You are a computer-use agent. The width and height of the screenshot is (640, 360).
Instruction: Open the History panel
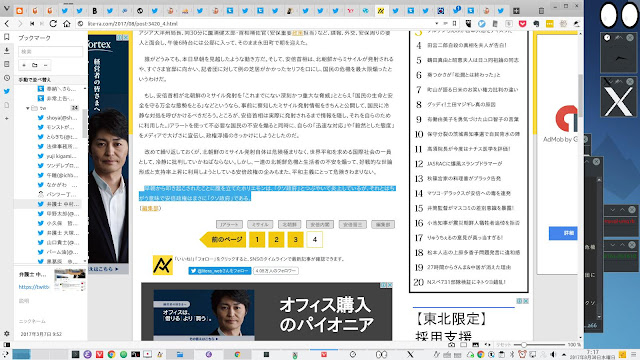tap(7, 78)
